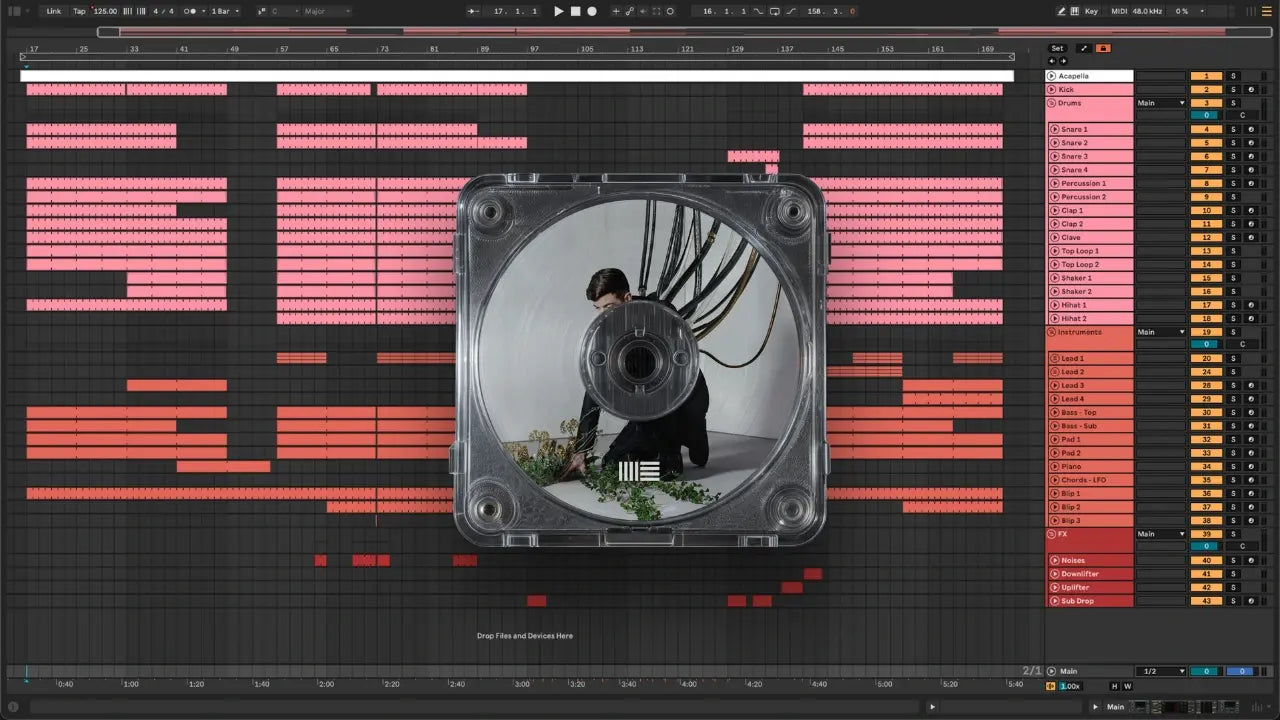Click the Stop transport button
Image resolution: width=1280 pixels, height=720 pixels.
[575, 11]
